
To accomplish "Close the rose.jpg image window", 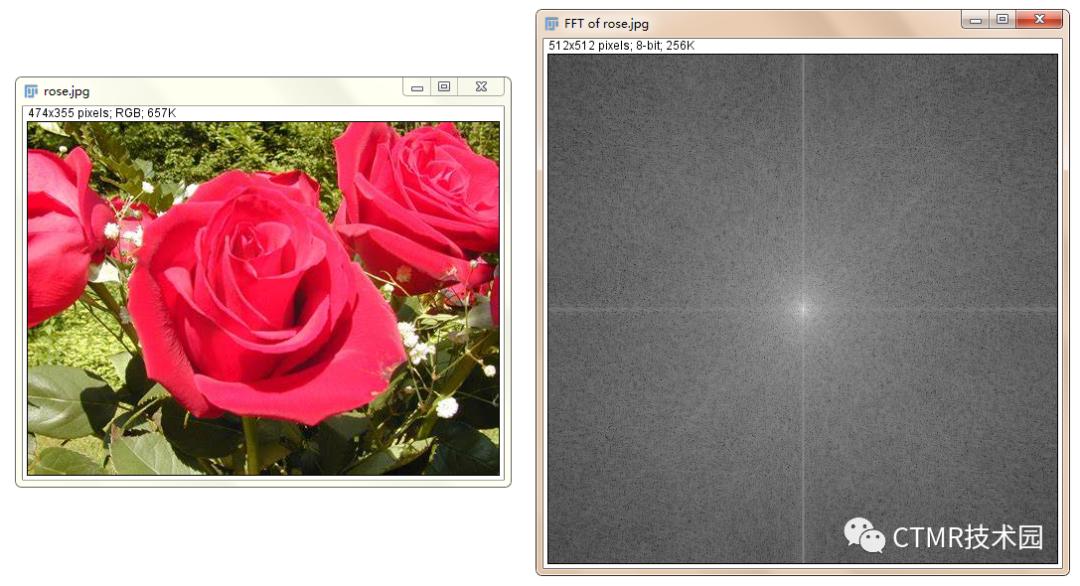I will click(x=481, y=88).
